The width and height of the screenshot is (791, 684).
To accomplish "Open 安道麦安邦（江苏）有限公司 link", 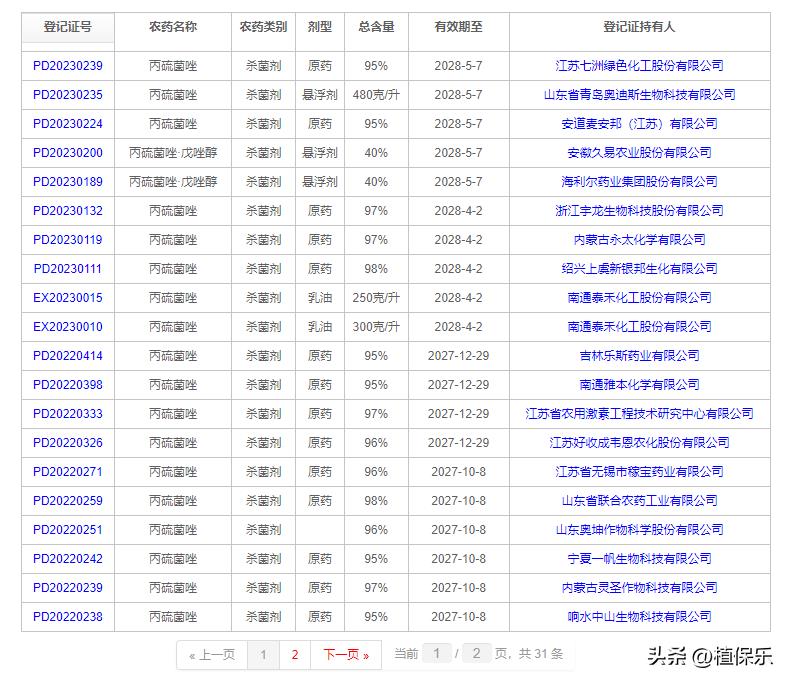I will [x=639, y=124].
